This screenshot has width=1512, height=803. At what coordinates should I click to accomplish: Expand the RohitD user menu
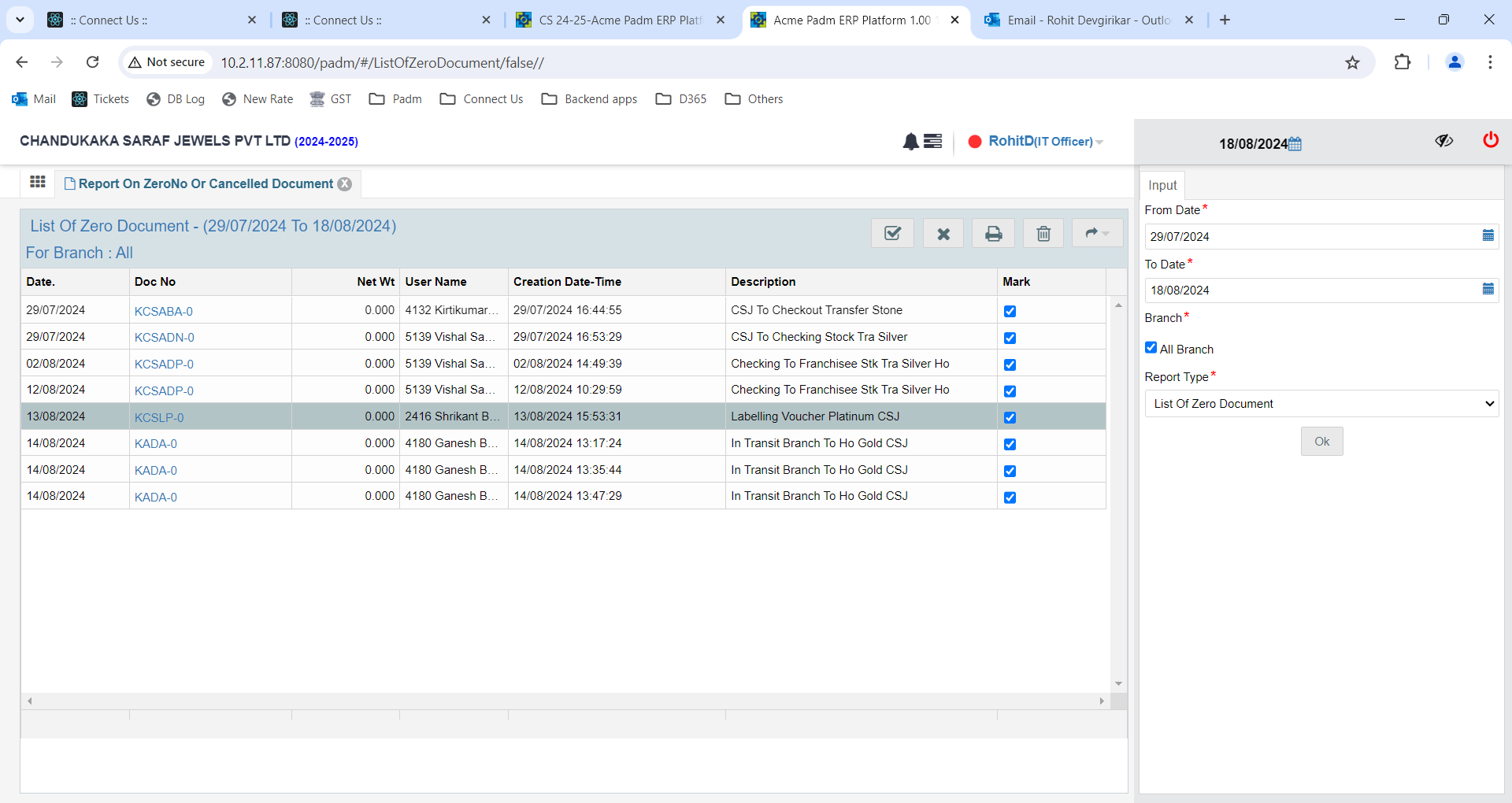[1047, 141]
